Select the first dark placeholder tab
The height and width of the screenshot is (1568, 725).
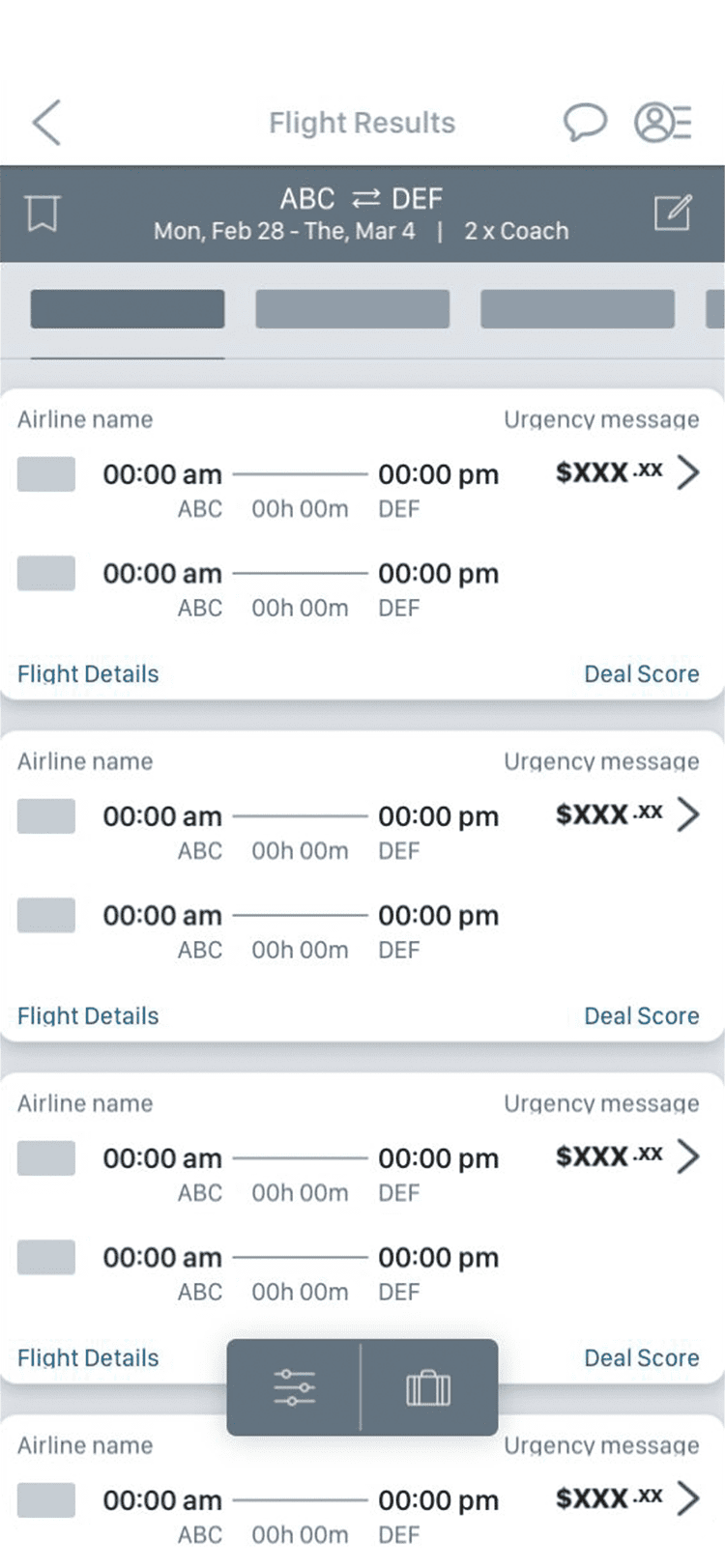click(128, 309)
